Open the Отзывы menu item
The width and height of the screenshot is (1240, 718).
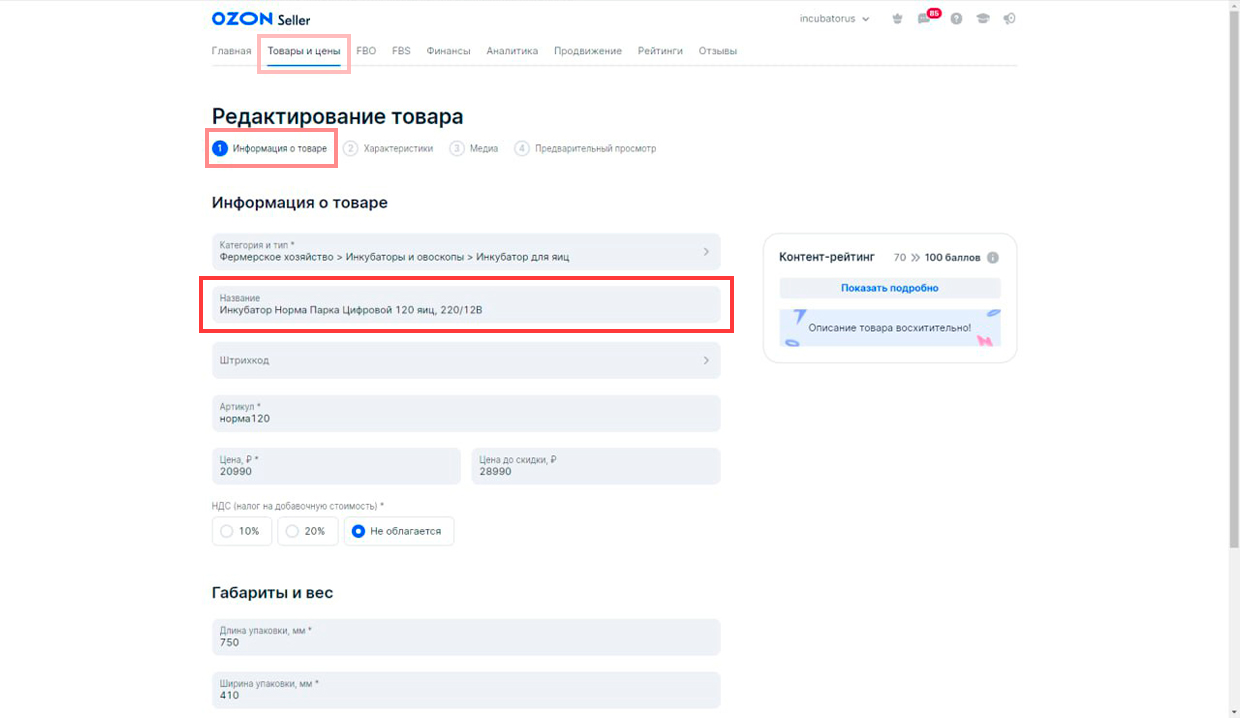point(718,51)
